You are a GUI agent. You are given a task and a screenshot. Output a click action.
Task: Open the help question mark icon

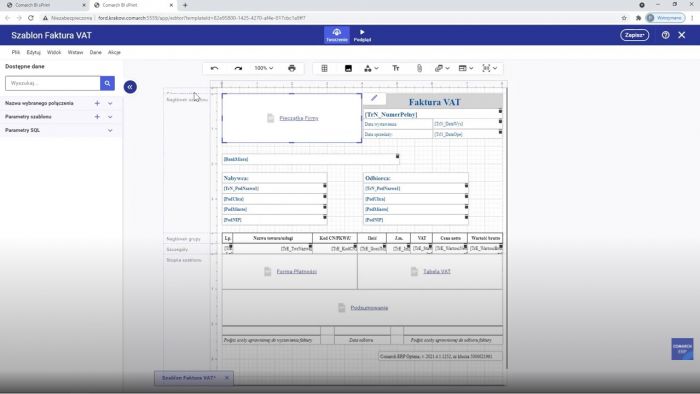tap(665, 35)
